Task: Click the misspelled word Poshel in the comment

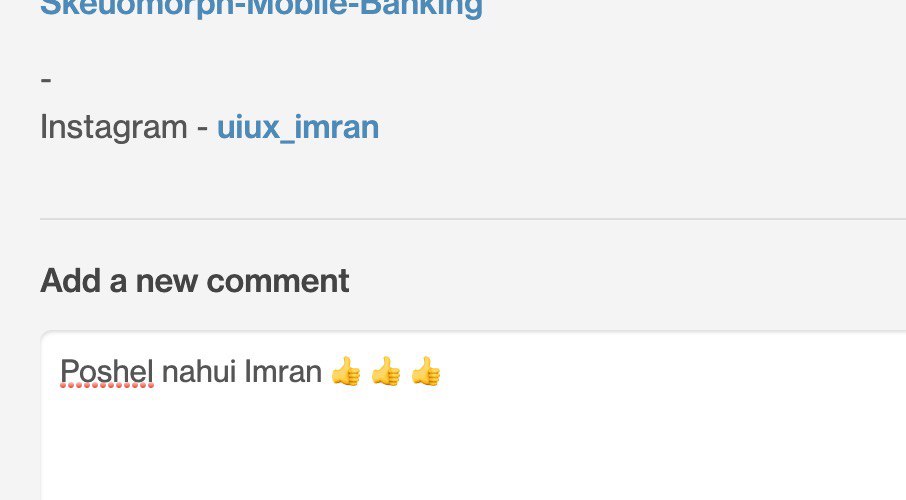Action: click(107, 371)
